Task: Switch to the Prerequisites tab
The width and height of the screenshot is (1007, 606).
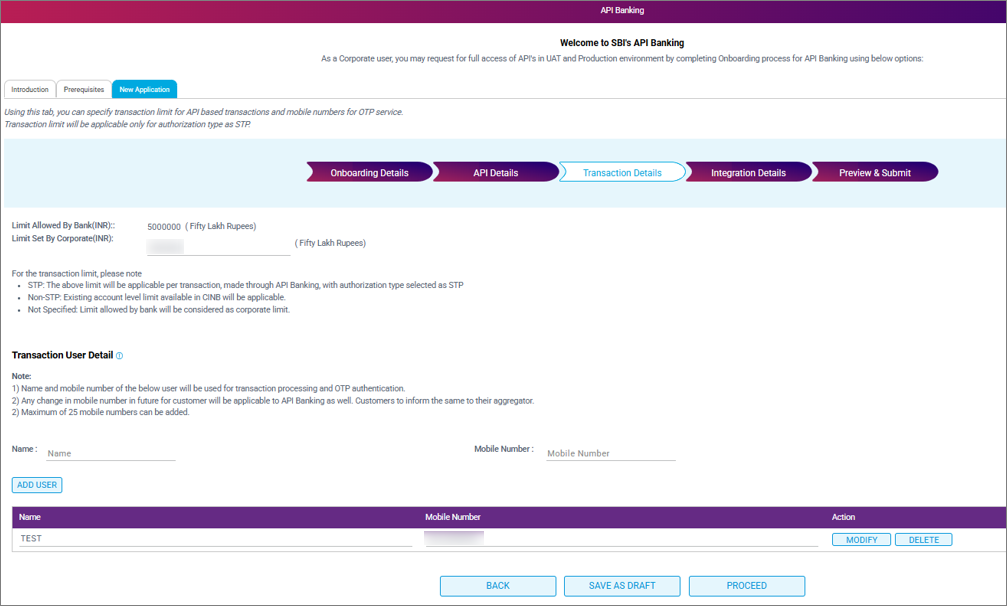Action: click(x=84, y=90)
